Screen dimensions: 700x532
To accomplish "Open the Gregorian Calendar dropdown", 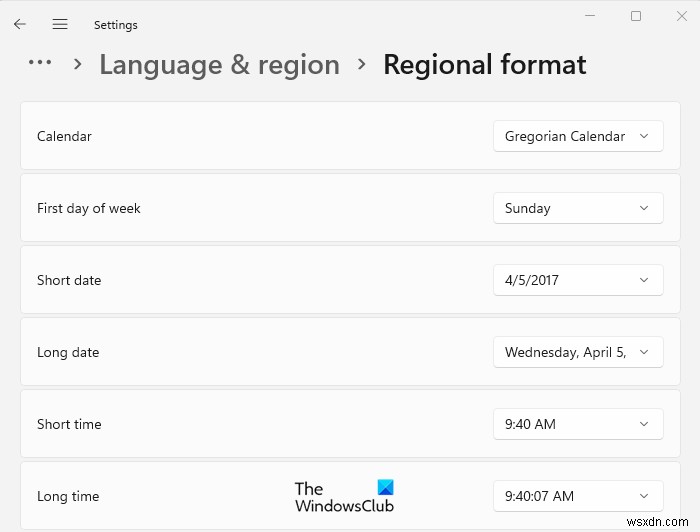I will point(578,136).
